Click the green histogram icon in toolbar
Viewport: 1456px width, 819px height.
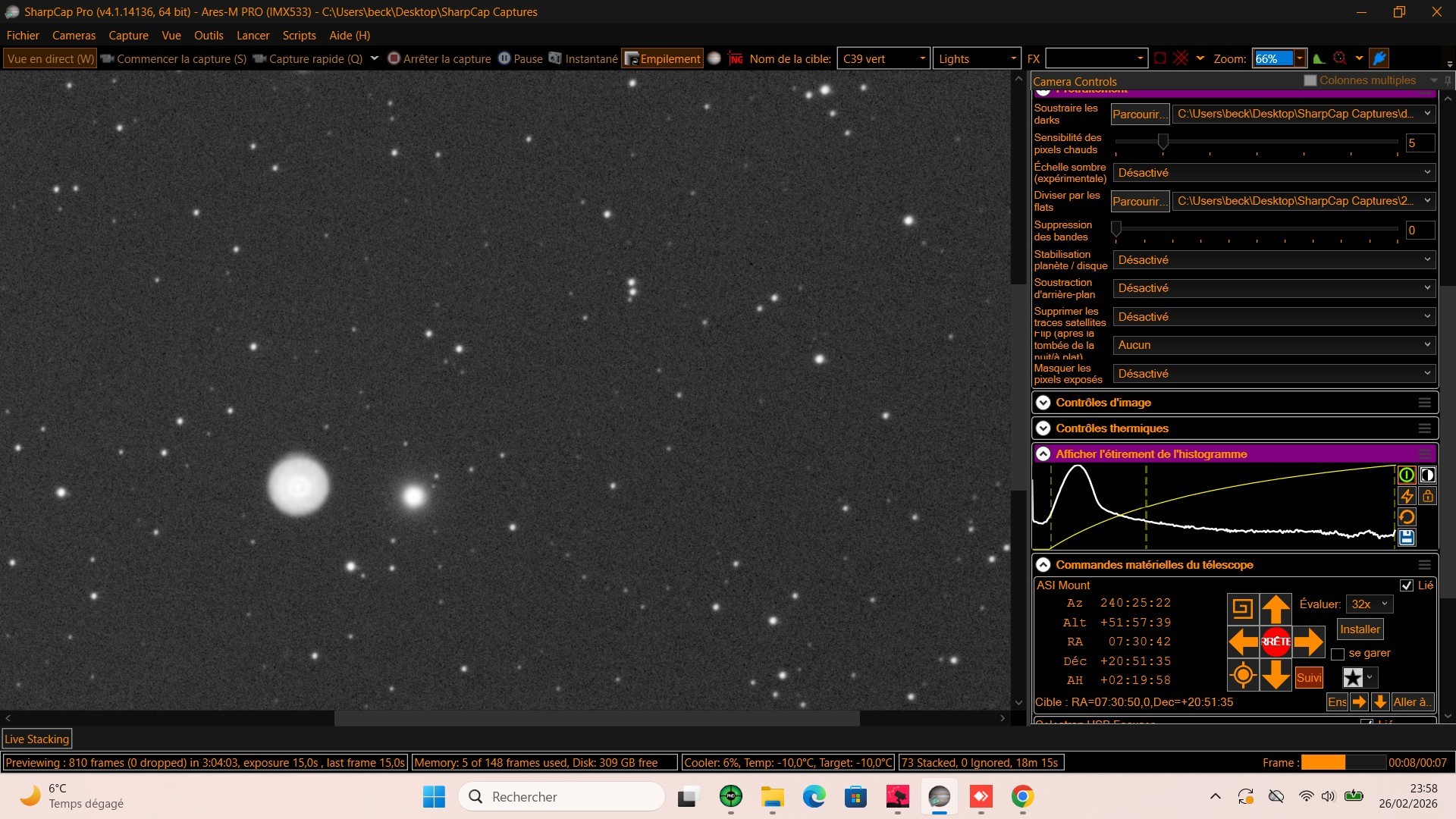pos(1319,58)
